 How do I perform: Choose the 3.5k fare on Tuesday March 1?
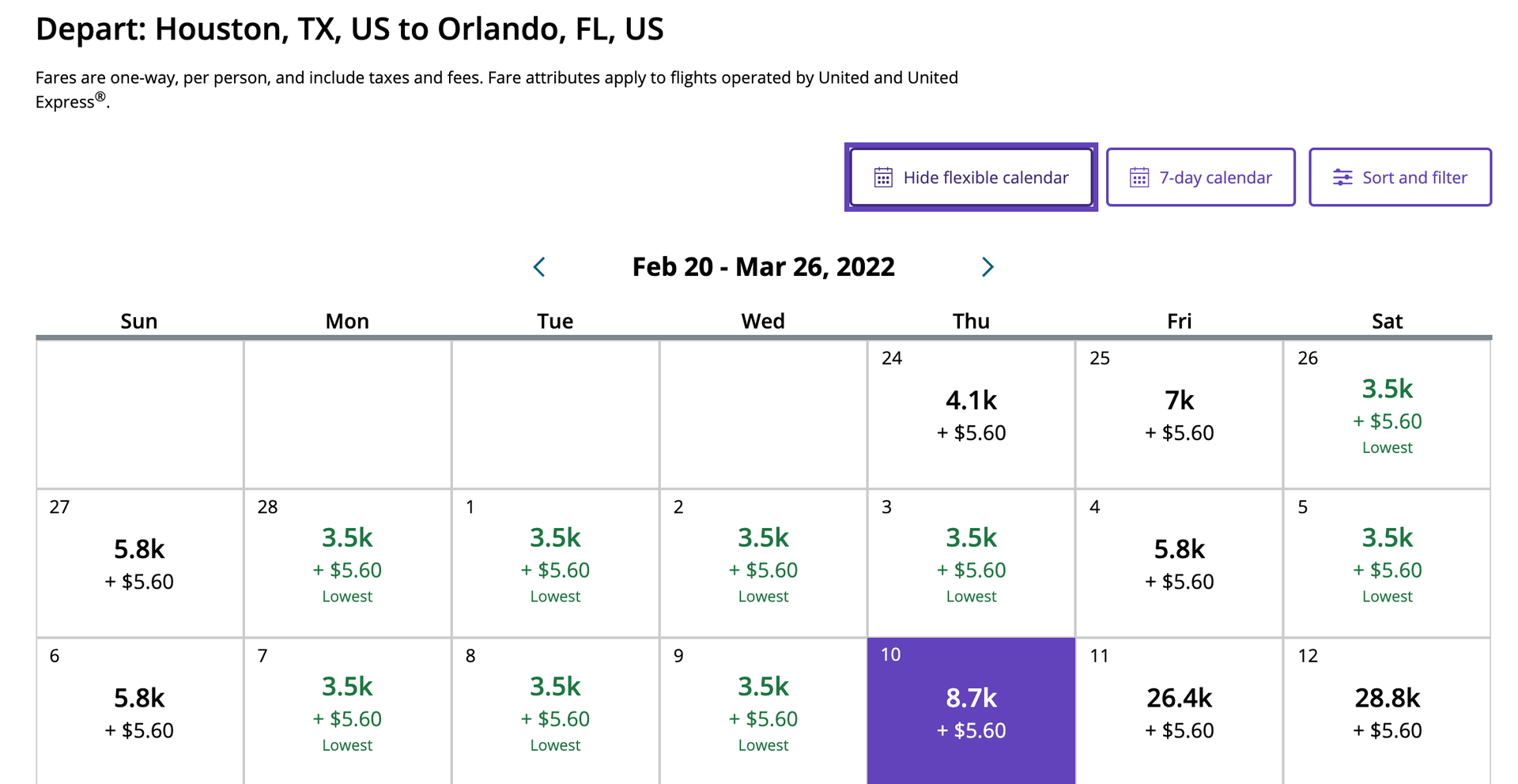tap(555, 563)
